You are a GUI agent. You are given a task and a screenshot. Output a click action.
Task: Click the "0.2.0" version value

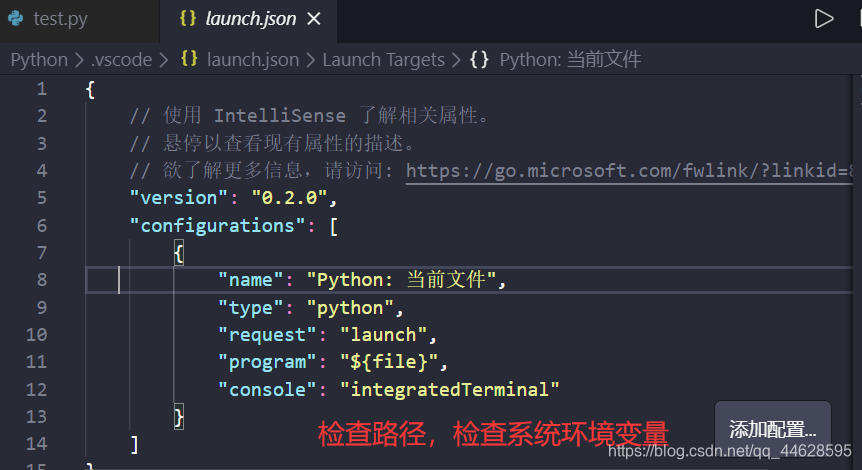pos(289,198)
